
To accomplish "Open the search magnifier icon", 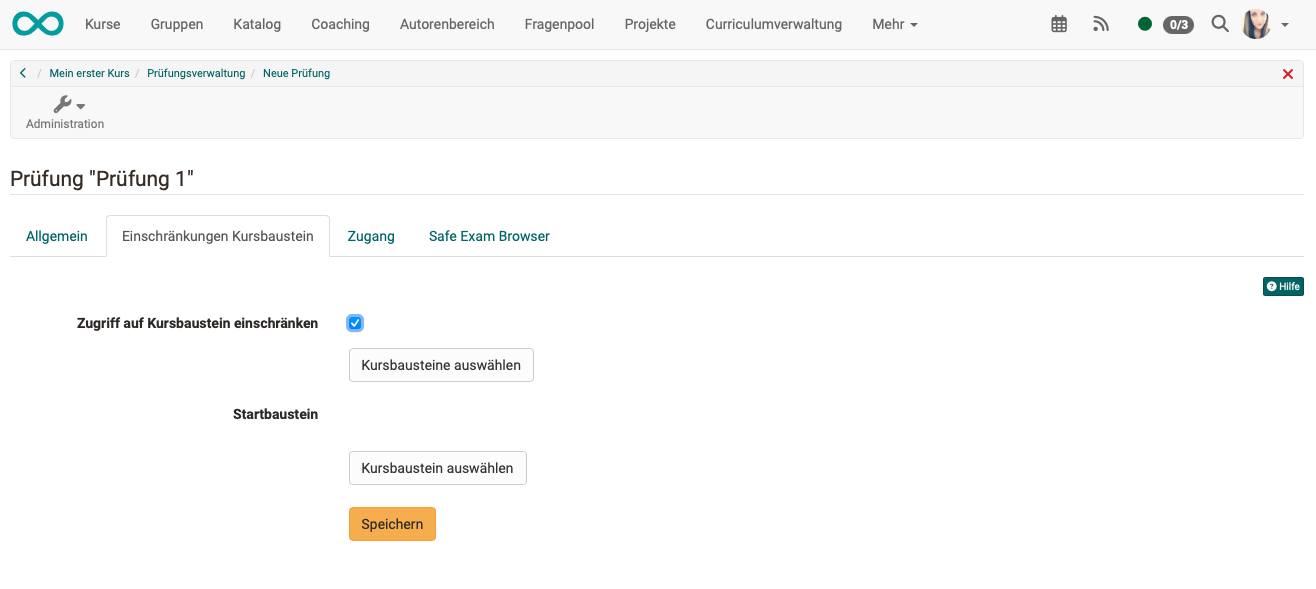I will (x=1220, y=23).
